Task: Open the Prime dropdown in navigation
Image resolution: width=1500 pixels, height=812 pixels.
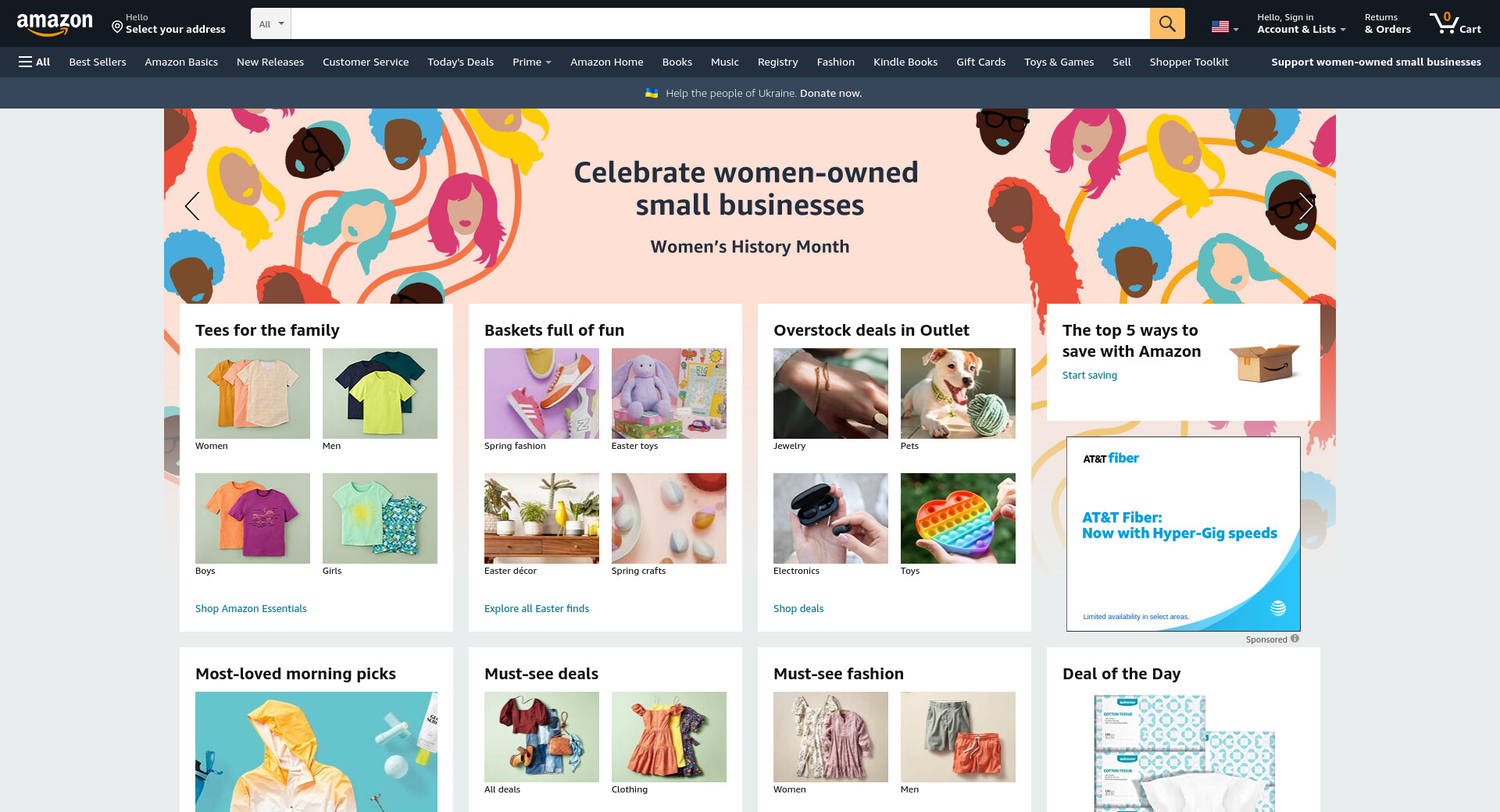Action: tap(532, 62)
